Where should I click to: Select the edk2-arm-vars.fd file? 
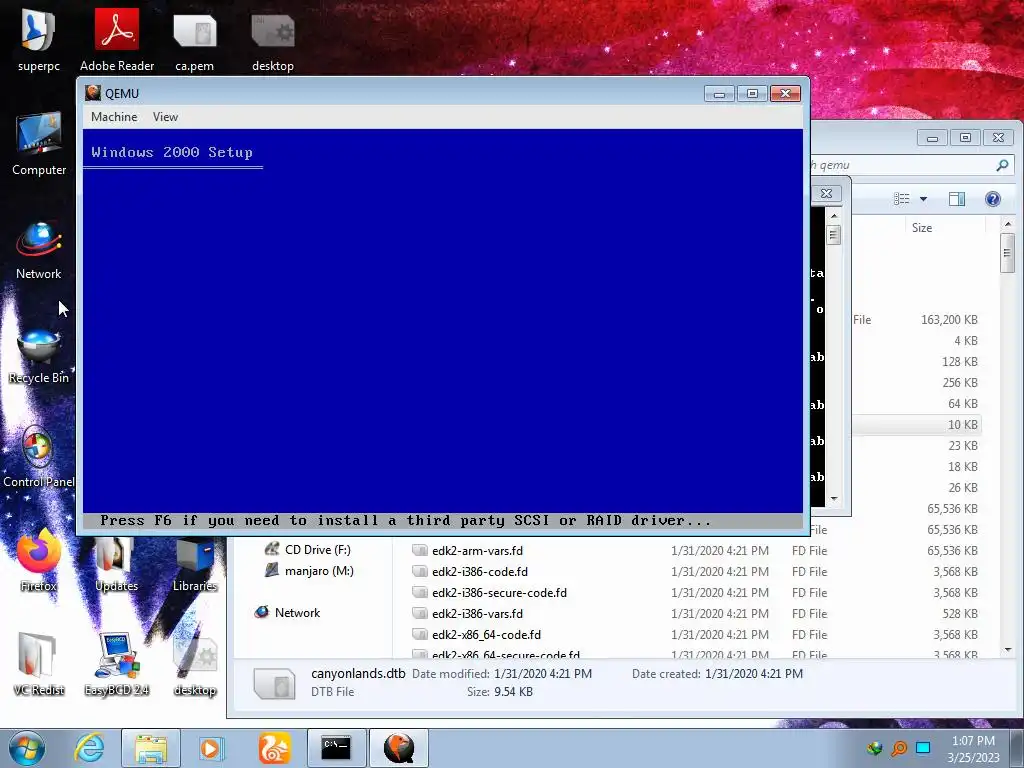click(477, 551)
